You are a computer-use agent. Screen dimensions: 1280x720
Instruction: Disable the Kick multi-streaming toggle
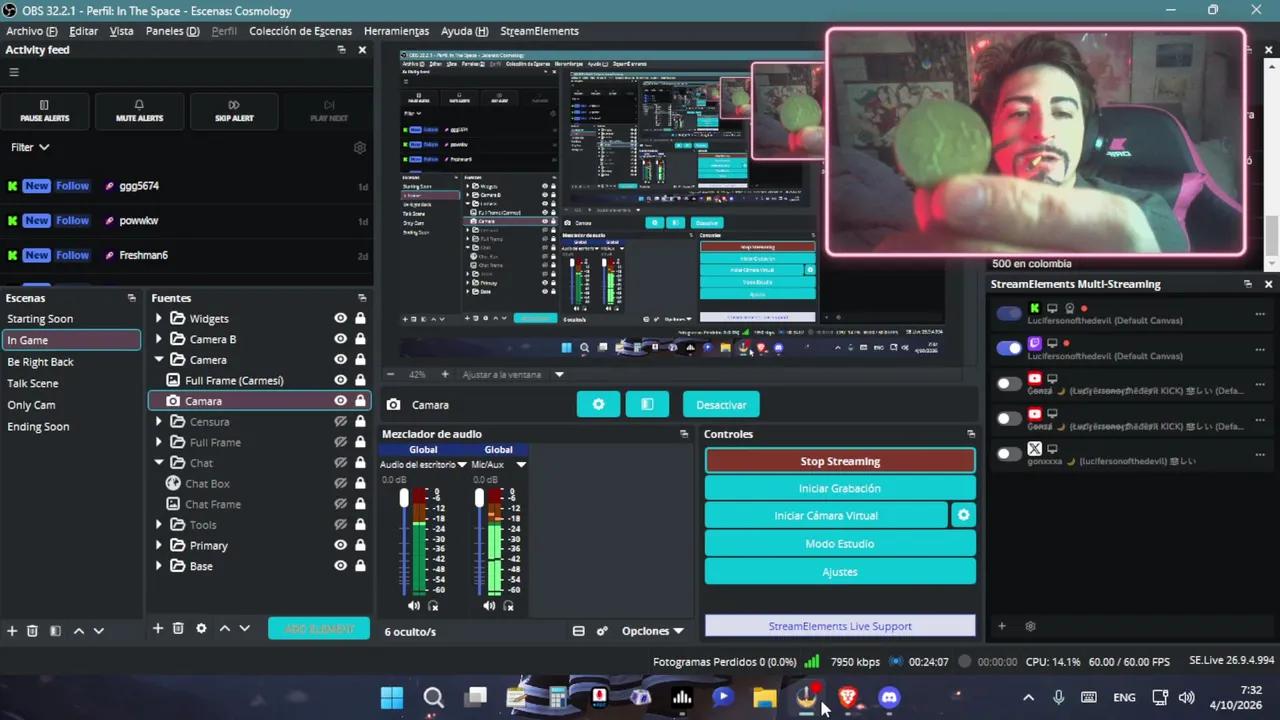[x=1009, y=313]
